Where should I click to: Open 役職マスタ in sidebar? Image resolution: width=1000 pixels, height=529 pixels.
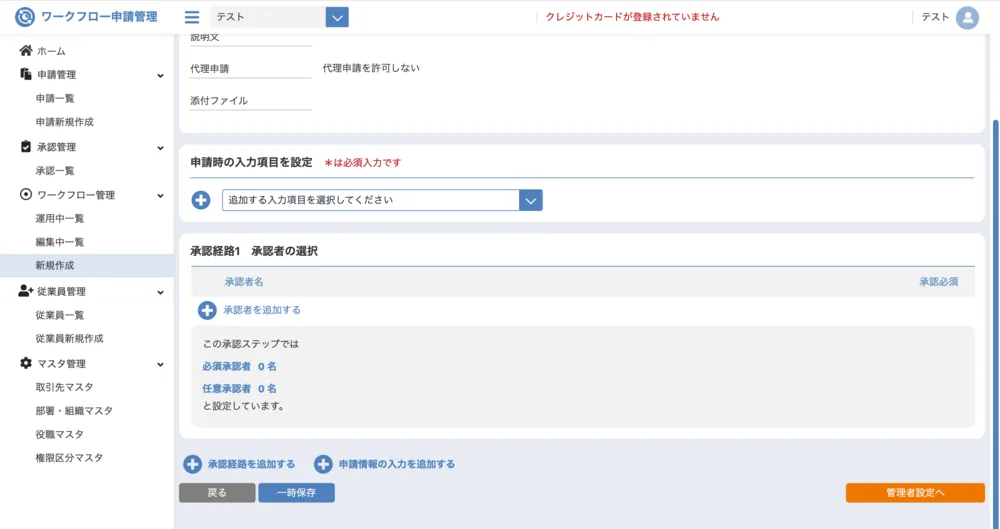pos(60,434)
